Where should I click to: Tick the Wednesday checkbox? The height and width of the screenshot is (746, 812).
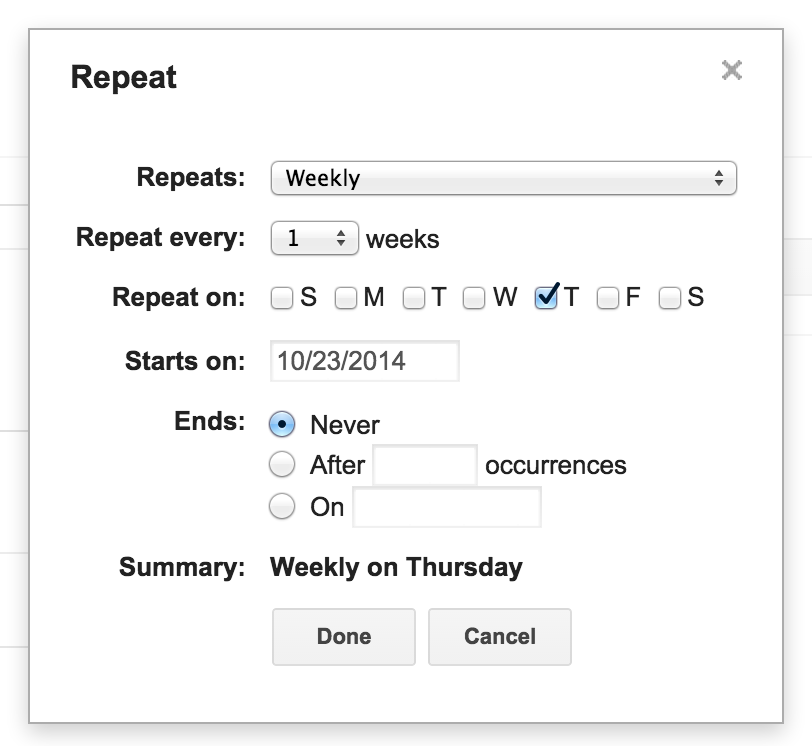point(474,298)
